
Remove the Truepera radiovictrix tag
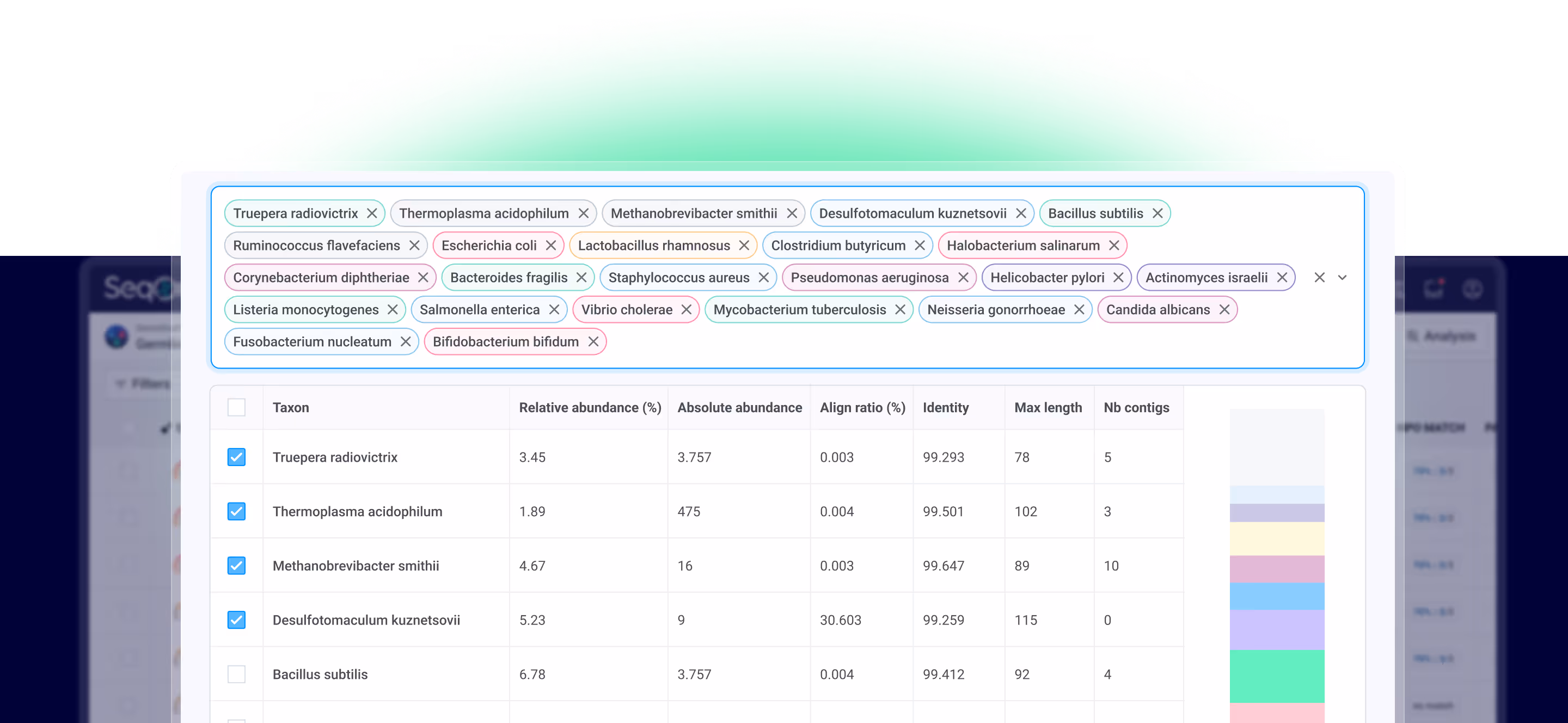click(x=372, y=213)
